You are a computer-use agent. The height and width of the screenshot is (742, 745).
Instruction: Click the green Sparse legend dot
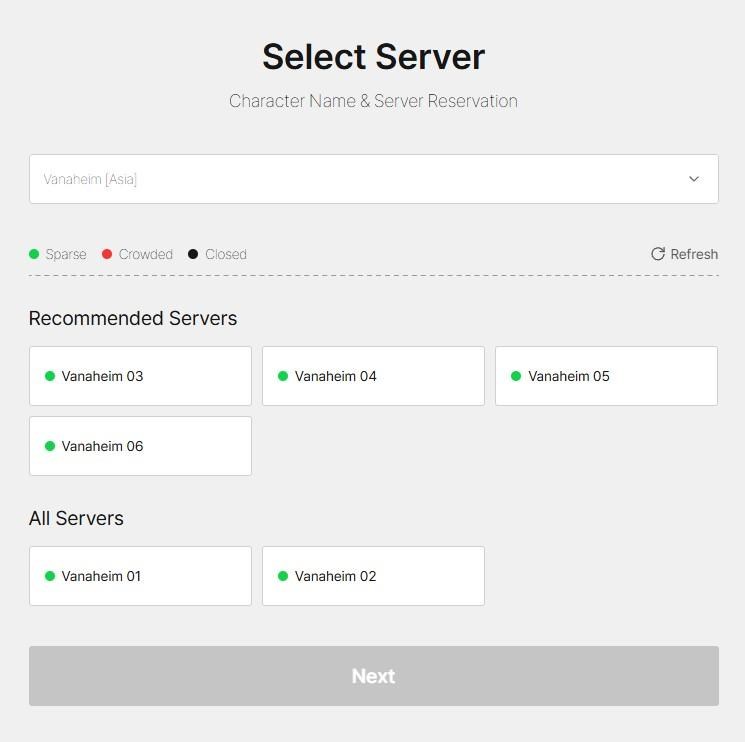pyautogui.click(x=34, y=254)
